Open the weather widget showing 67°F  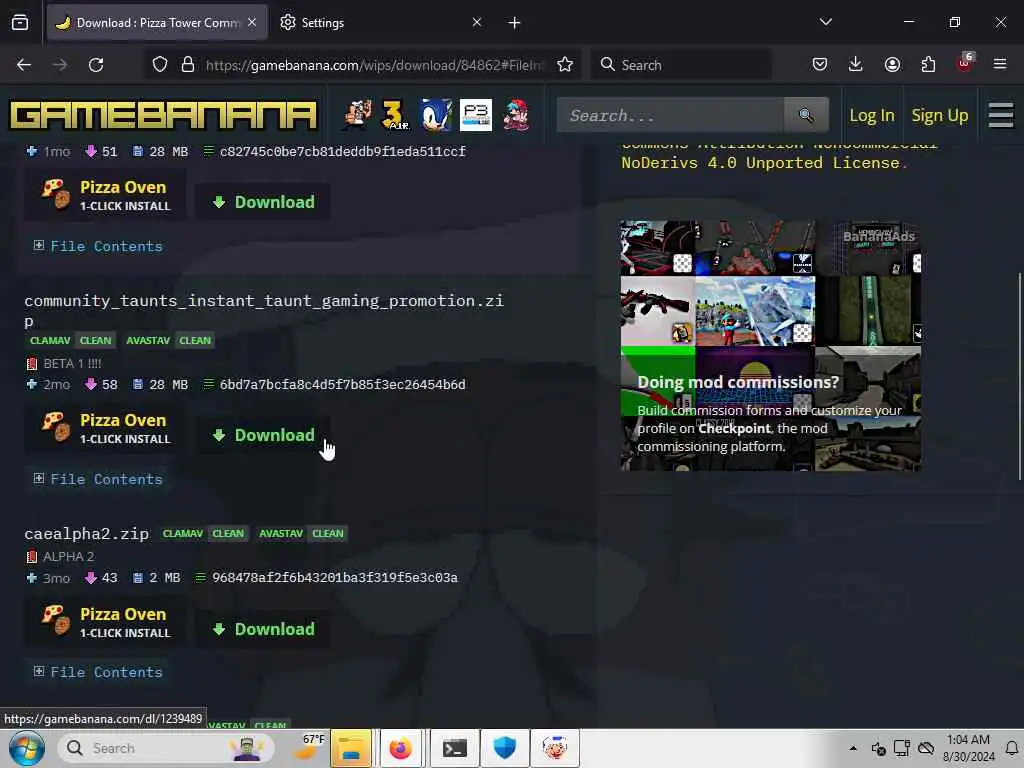[308, 748]
